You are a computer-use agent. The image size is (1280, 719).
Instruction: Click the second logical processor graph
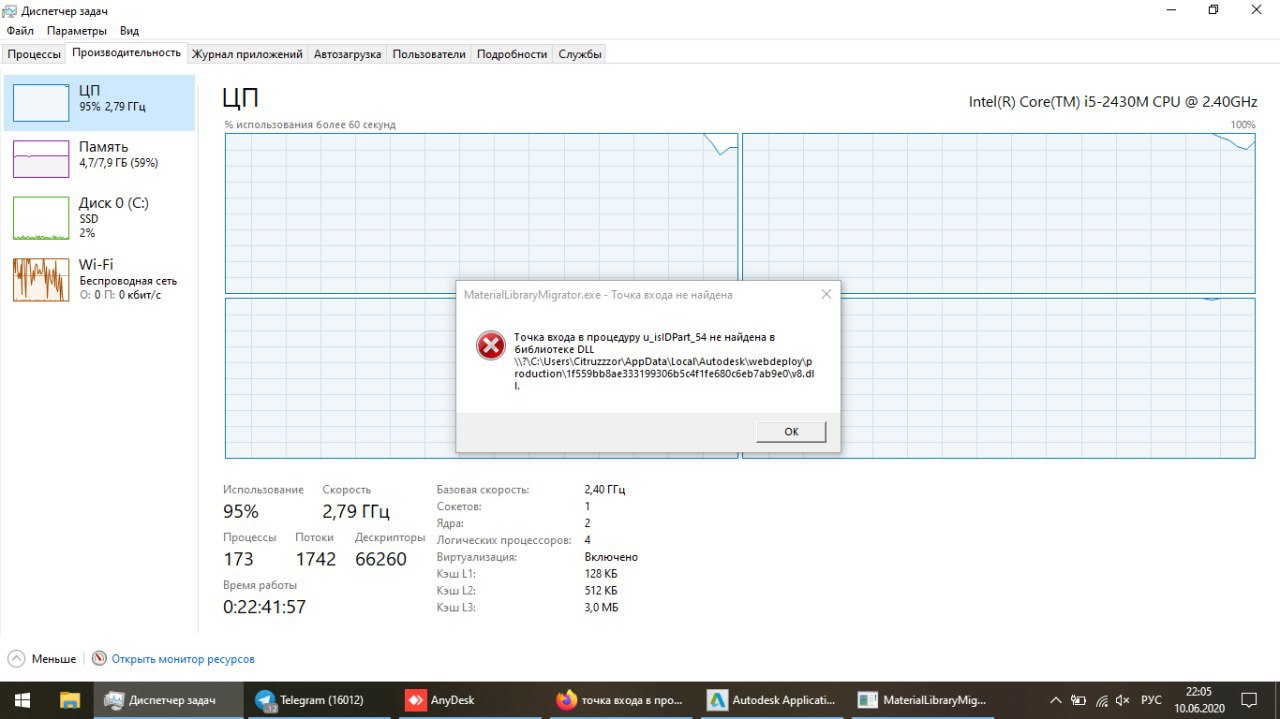pos(998,214)
